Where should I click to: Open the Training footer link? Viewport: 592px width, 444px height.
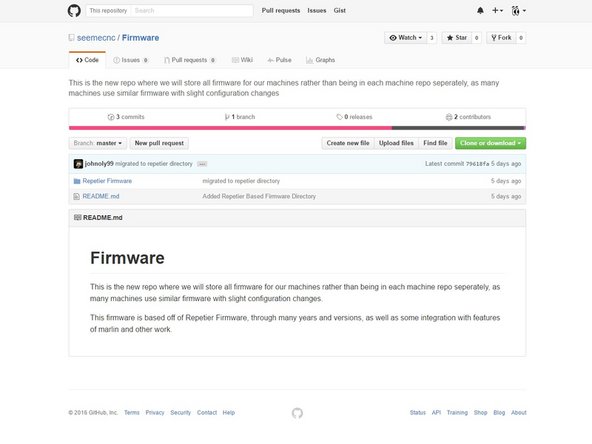tap(457, 413)
